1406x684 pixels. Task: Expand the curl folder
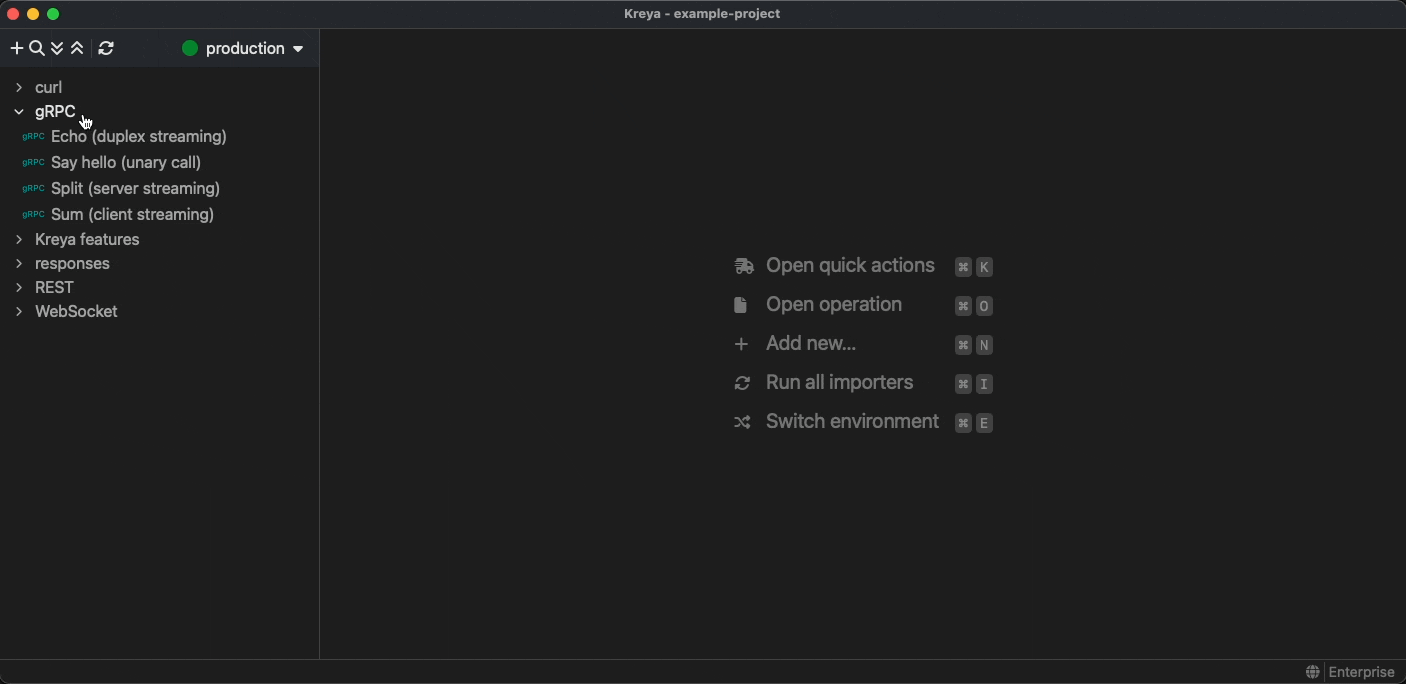(x=19, y=88)
